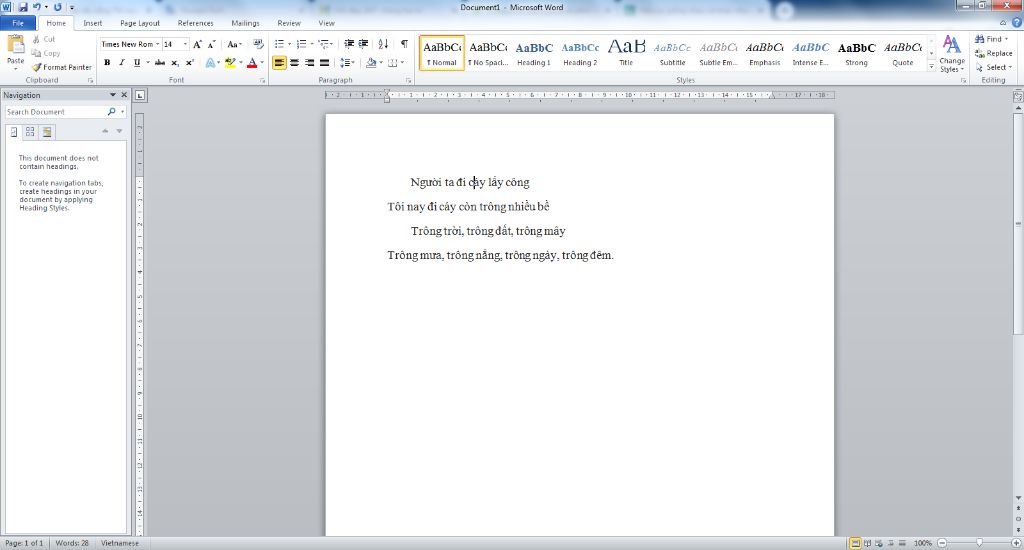The image size is (1024, 550).
Task: Open the multilevel list dropdown
Action: tap(333, 44)
